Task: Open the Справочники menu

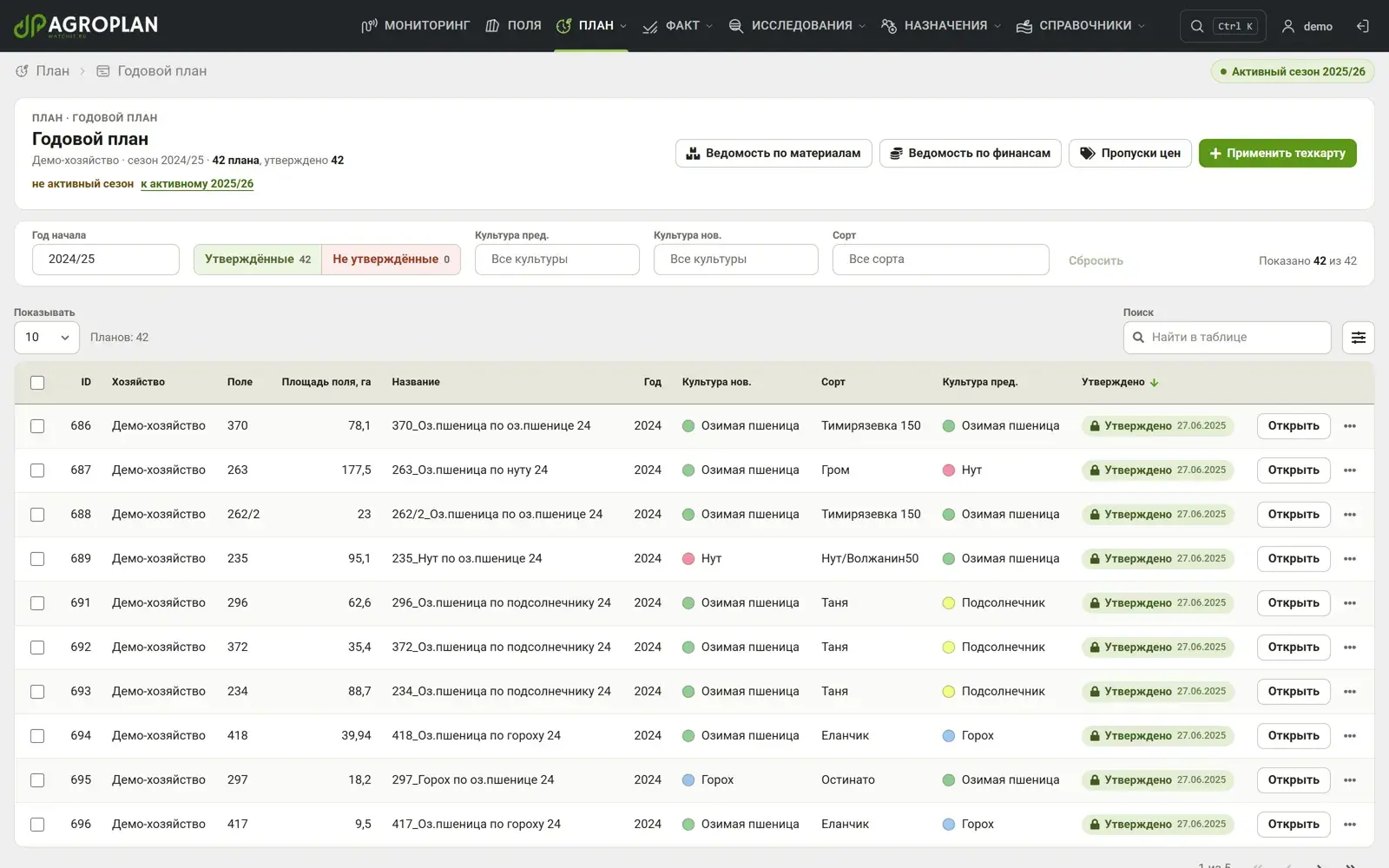Action: click(1080, 26)
